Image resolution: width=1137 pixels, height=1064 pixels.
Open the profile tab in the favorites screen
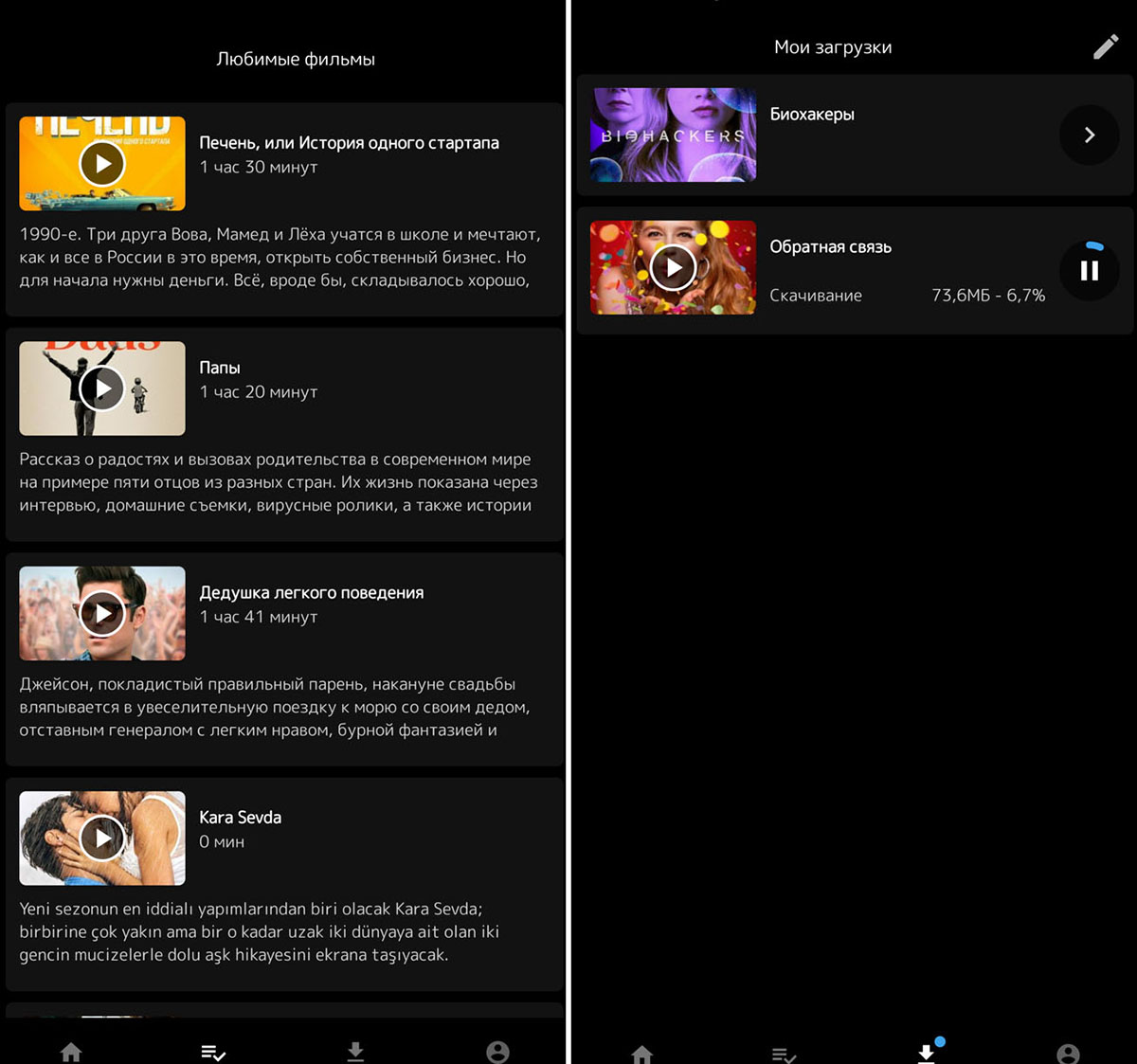click(x=497, y=1052)
